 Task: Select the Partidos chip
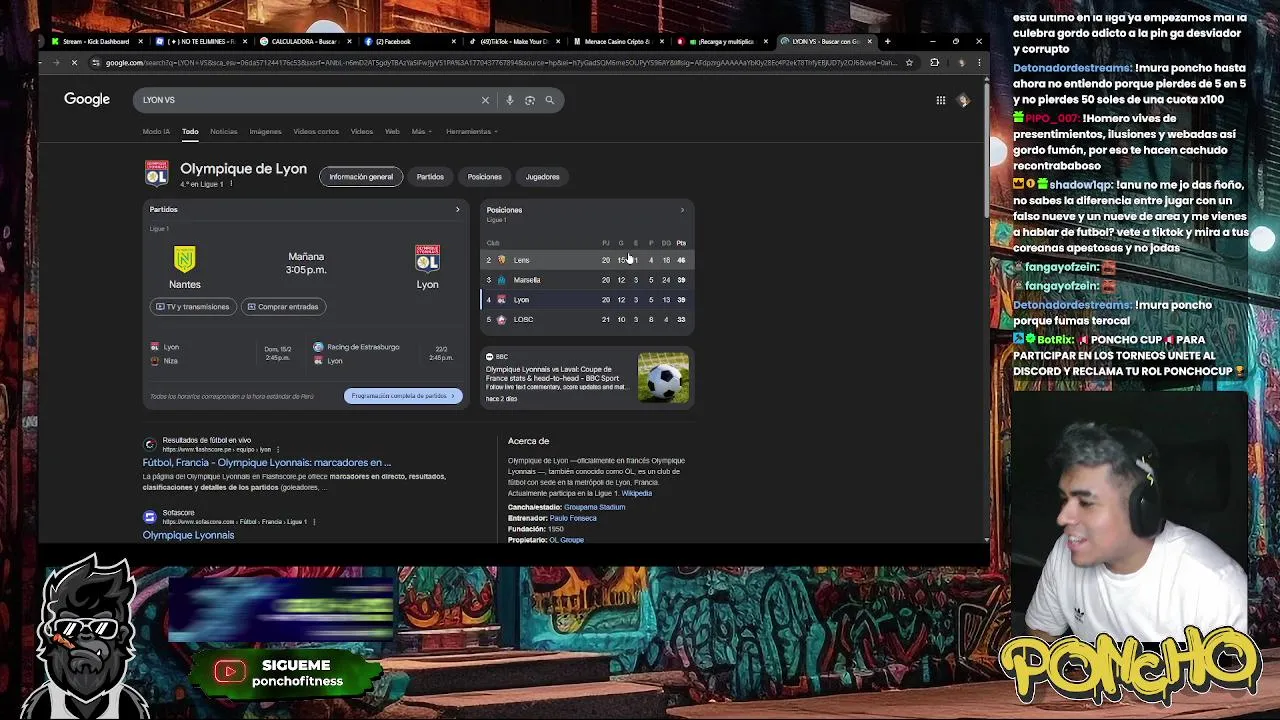point(430,177)
